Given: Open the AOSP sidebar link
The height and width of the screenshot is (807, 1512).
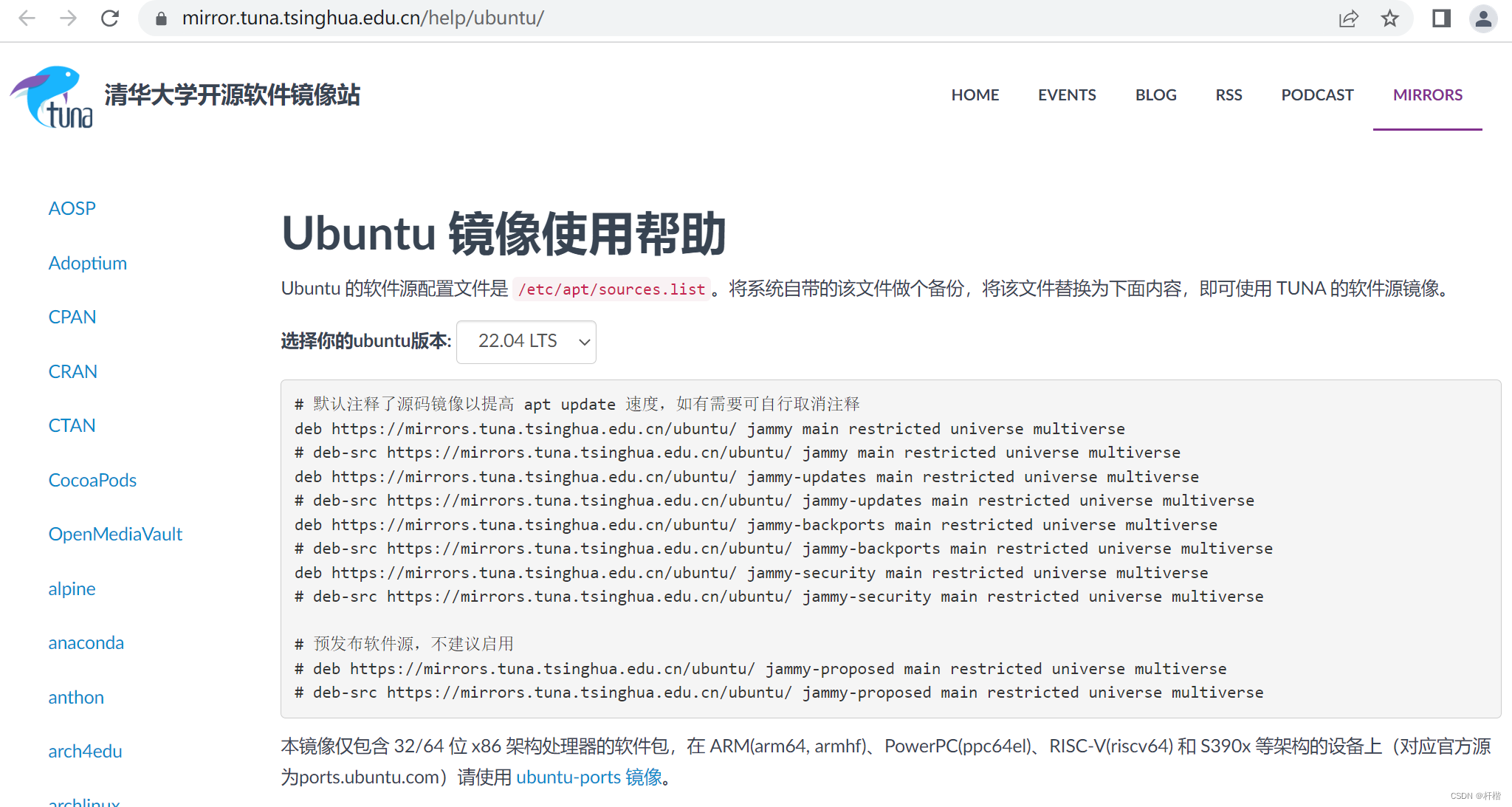Looking at the screenshot, I should (x=72, y=209).
